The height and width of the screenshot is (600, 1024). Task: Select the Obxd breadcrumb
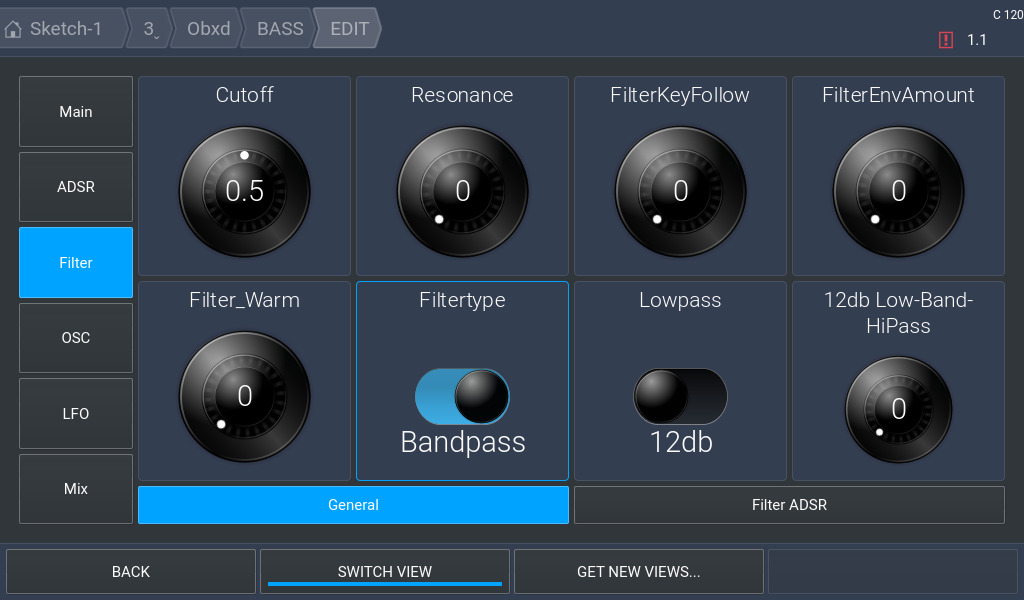coord(208,29)
